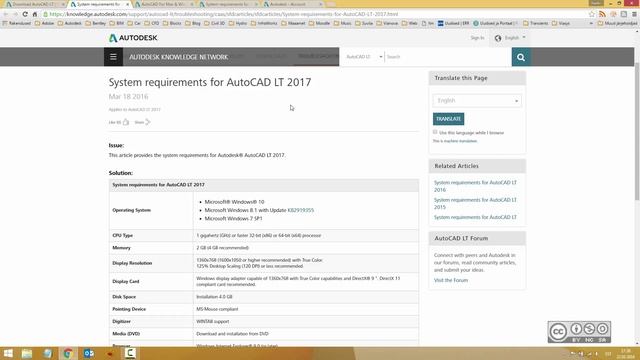
Task: Open the RSS feed extension icon
Action: 602,14
